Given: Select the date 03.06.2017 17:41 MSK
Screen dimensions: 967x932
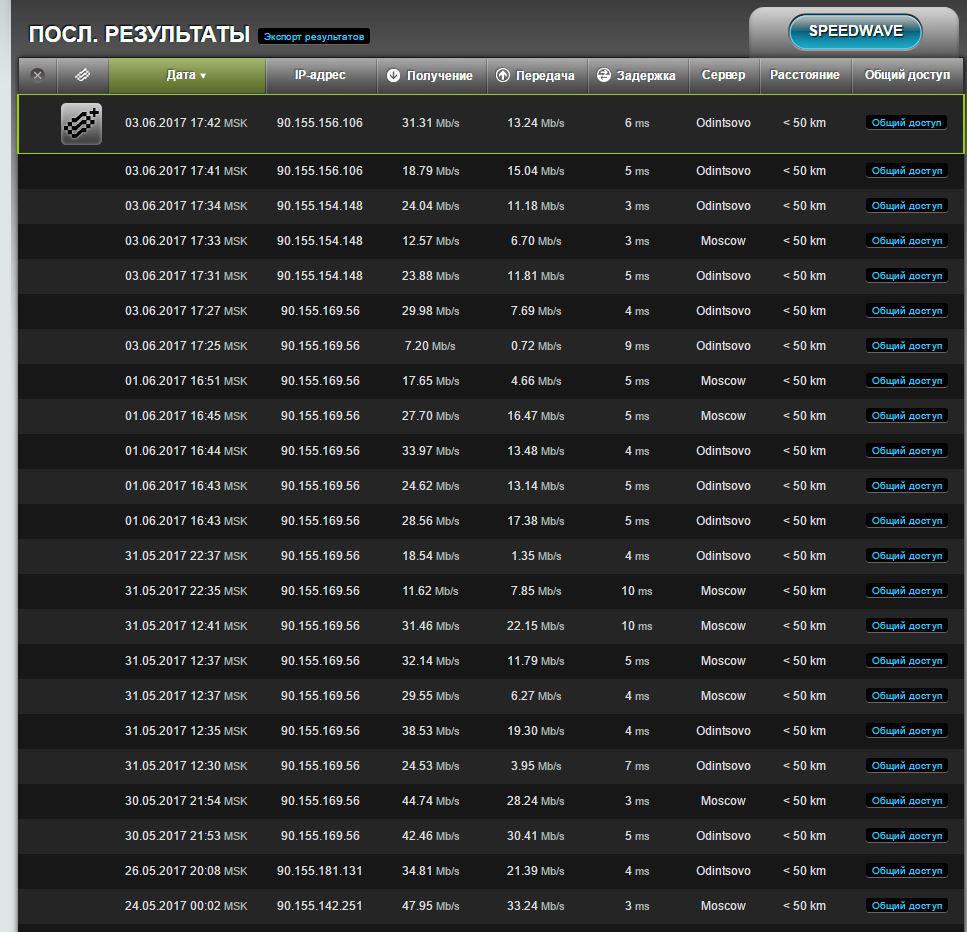Looking at the screenshot, I should tap(186, 171).
